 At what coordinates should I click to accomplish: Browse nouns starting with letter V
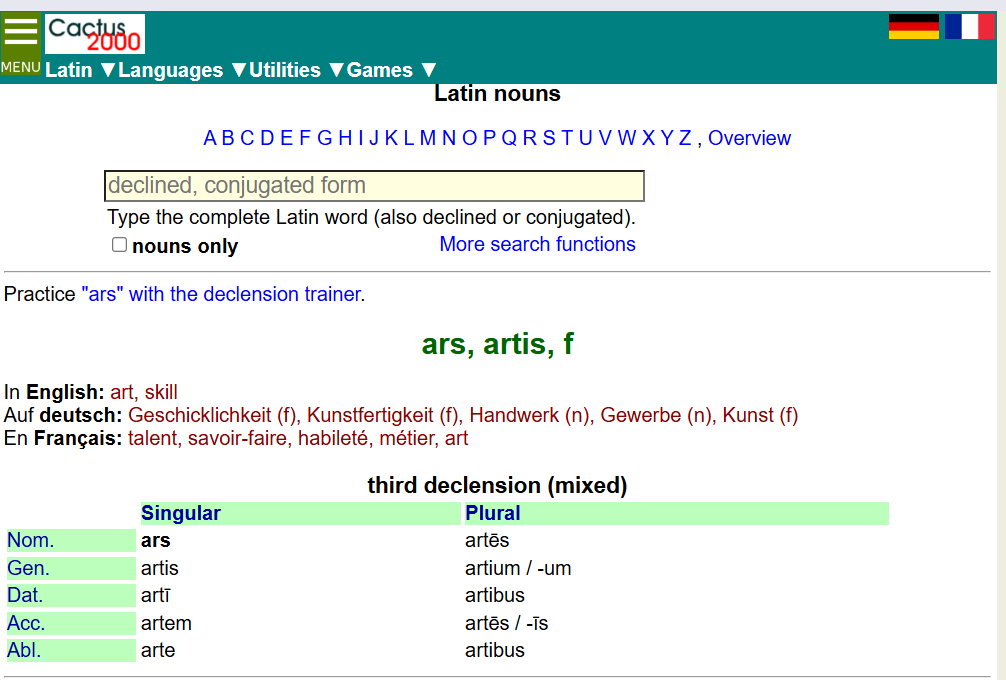click(x=605, y=138)
